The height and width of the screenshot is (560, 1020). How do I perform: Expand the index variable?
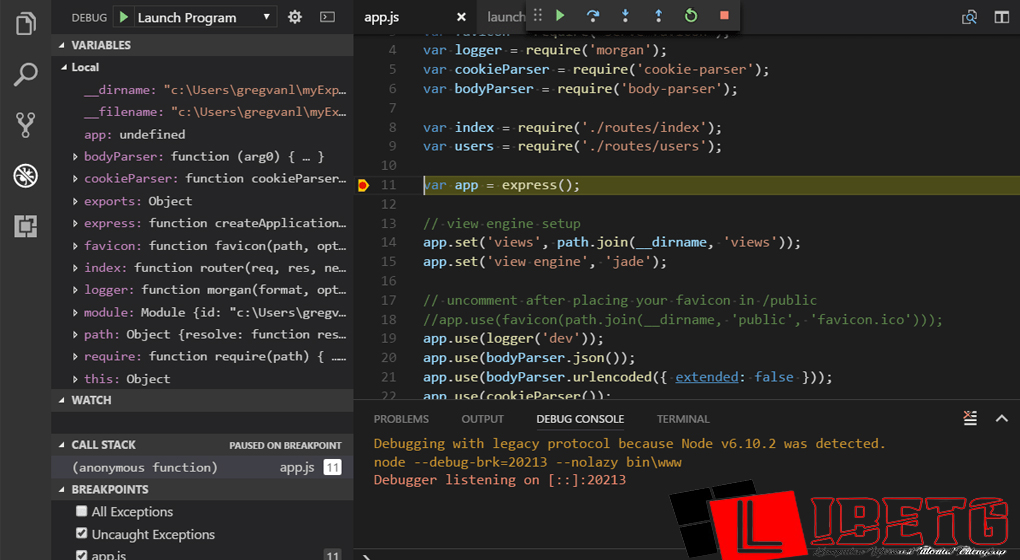click(x=75, y=267)
